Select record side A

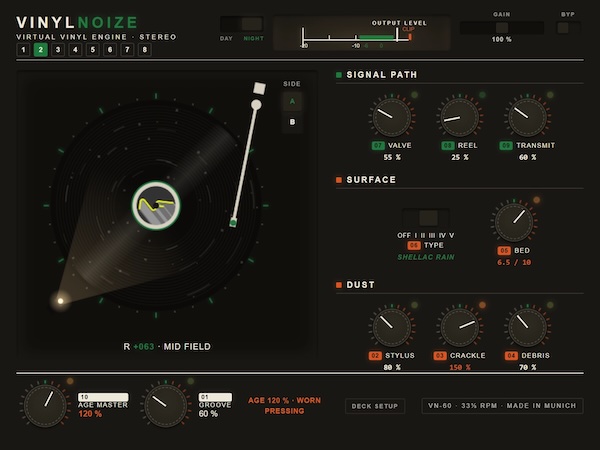[x=292, y=101]
